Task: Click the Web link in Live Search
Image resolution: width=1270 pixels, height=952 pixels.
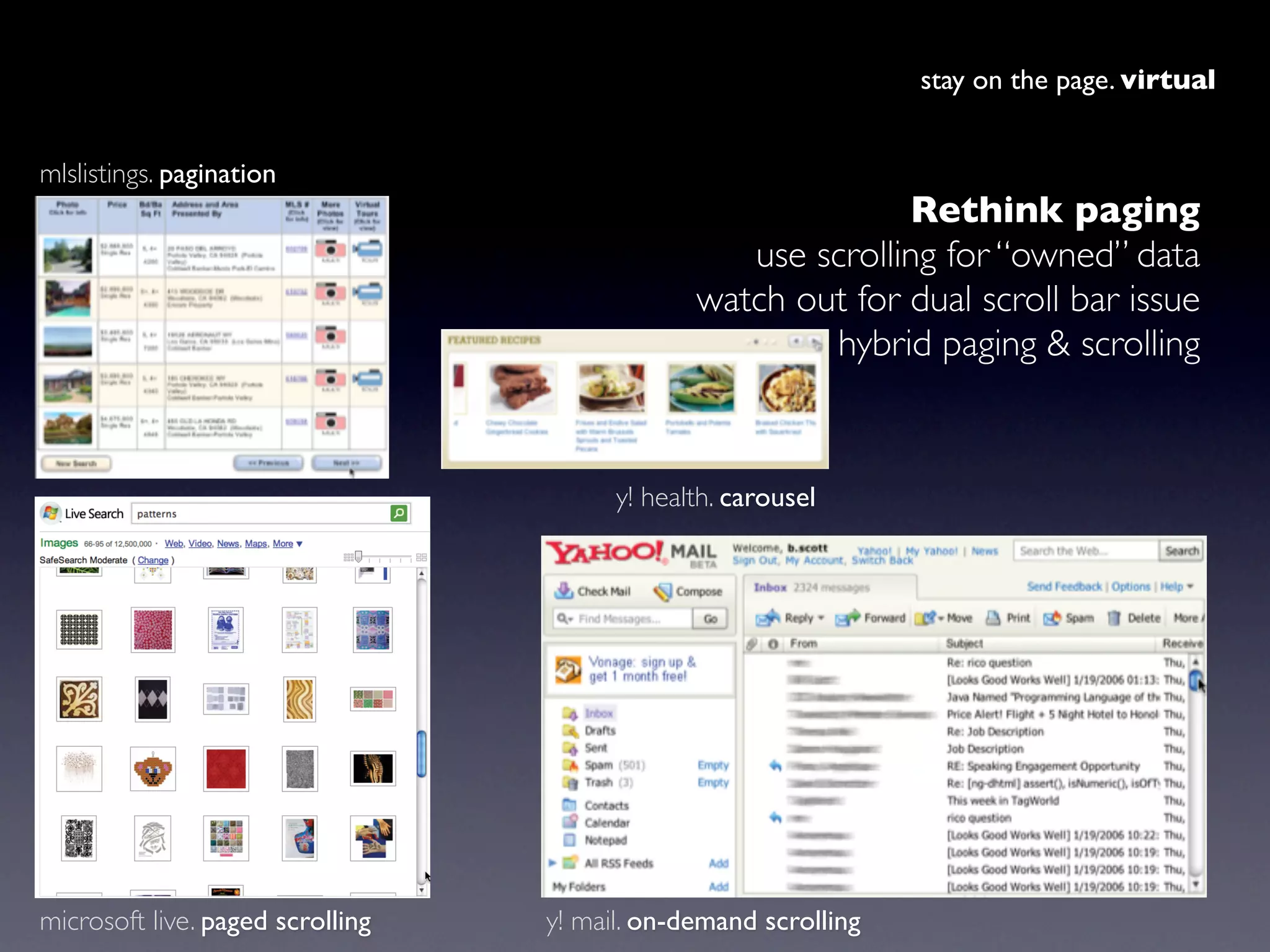Action: (174, 544)
